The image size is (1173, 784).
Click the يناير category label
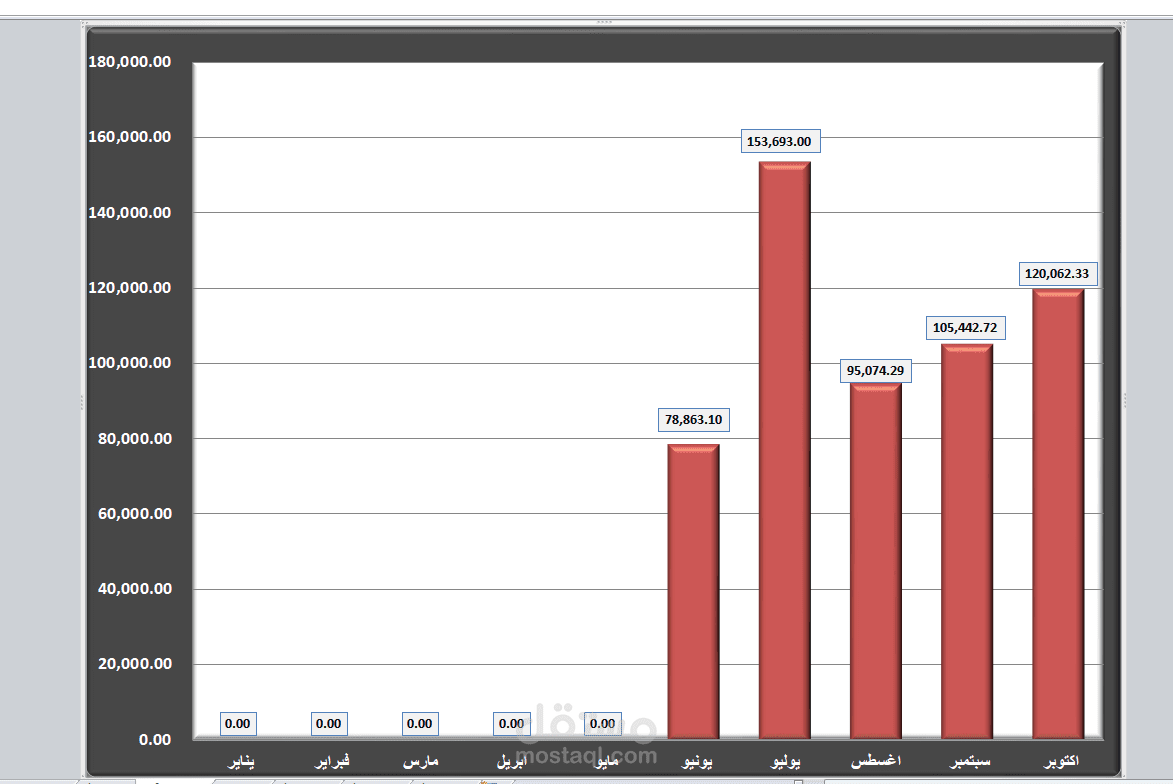241,762
